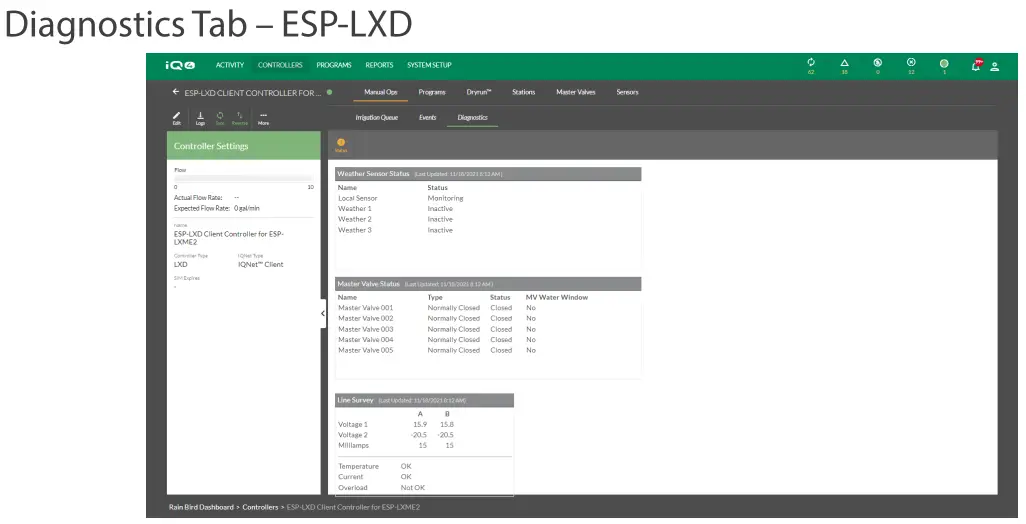Click the Monitoring status value
The width and height of the screenshot is (1026, 524).
pyautogui.click(x=446, y=198)
